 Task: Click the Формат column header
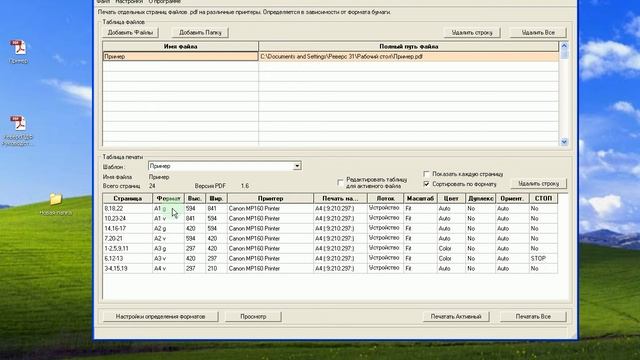169,198
